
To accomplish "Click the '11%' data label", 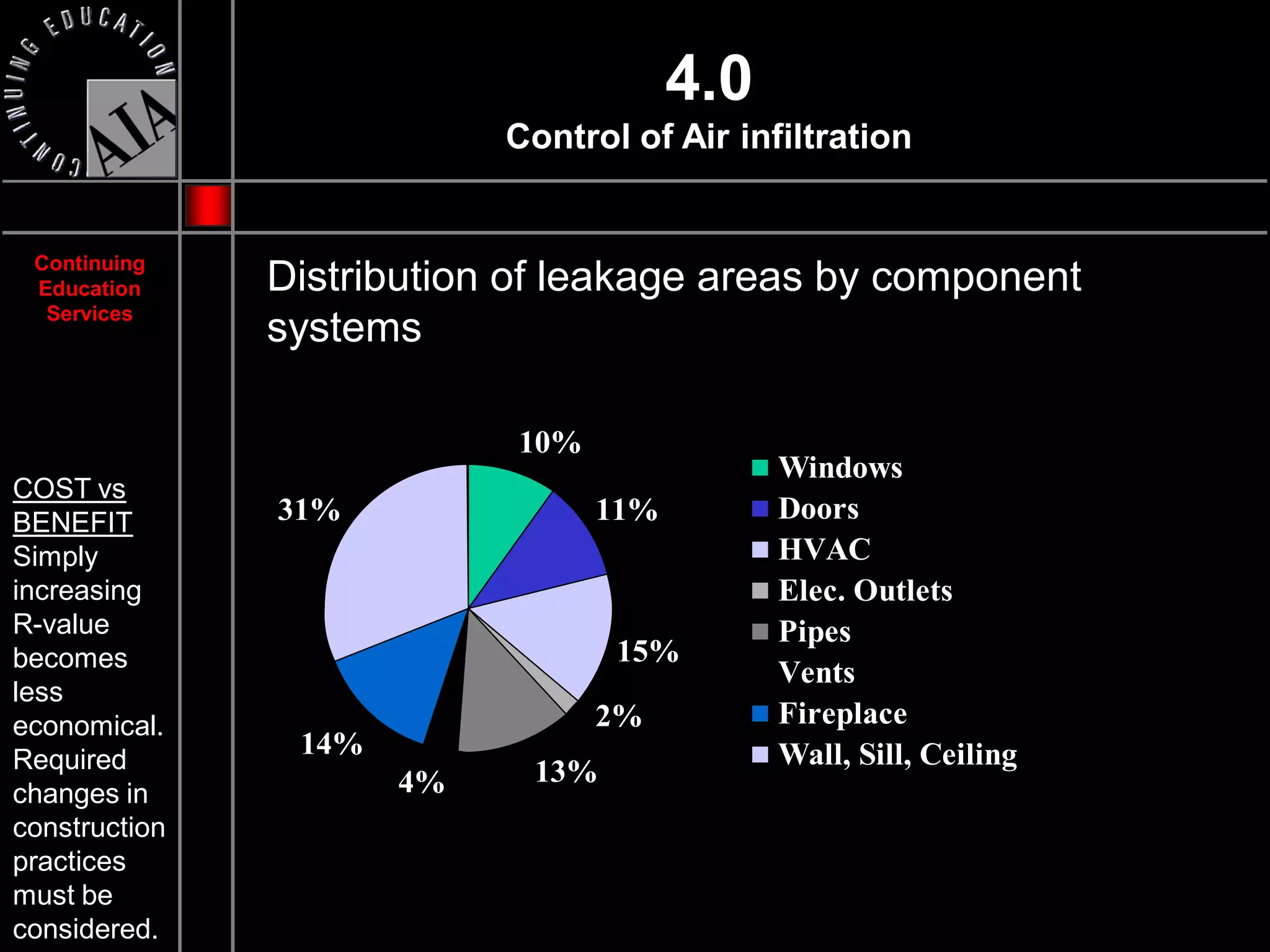I will pos(627,510).
